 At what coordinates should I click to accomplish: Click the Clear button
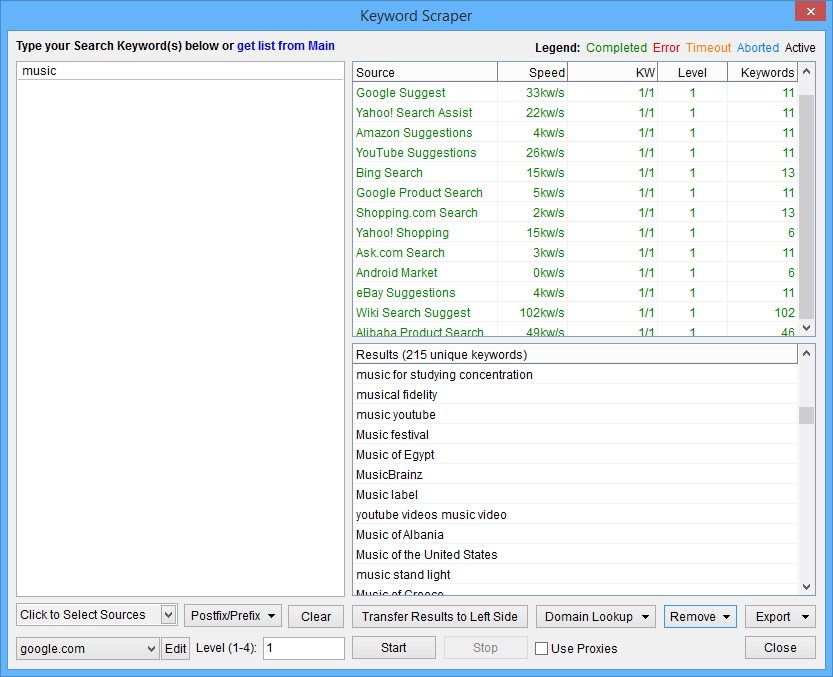pos(316,616)
